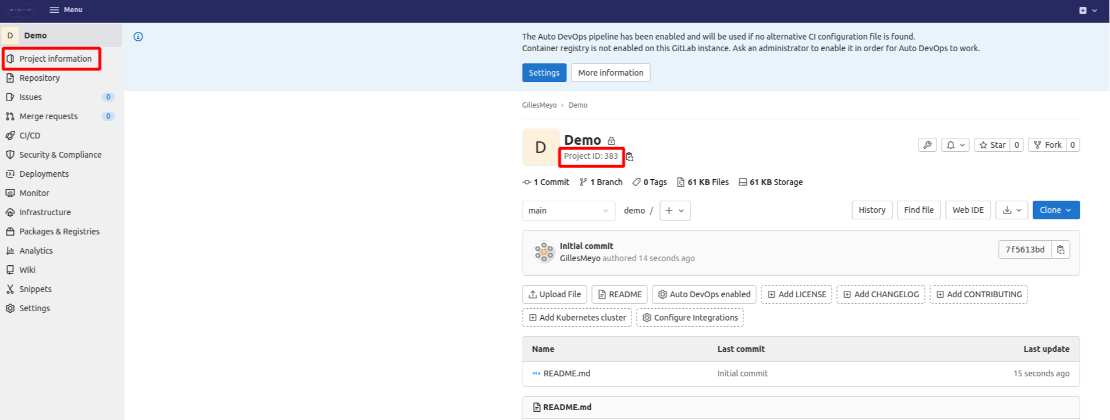Click Configure Integrations
The height and width of the screenshot is (420, 1110).
click(690, 317)
